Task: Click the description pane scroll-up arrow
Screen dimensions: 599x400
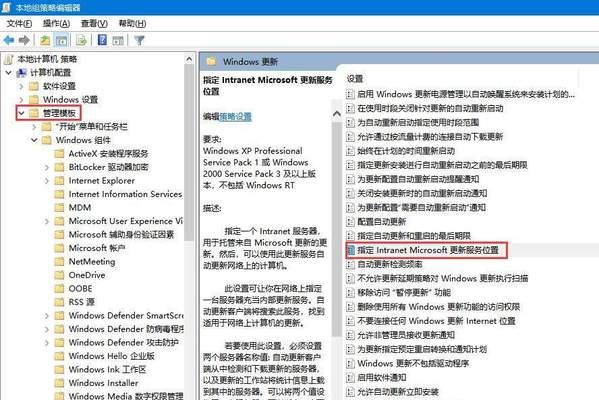Action: [337, 114]
